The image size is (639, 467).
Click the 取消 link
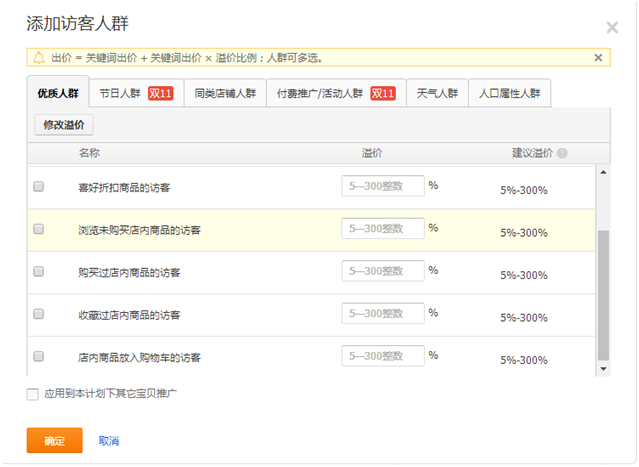tap(109, 441)
